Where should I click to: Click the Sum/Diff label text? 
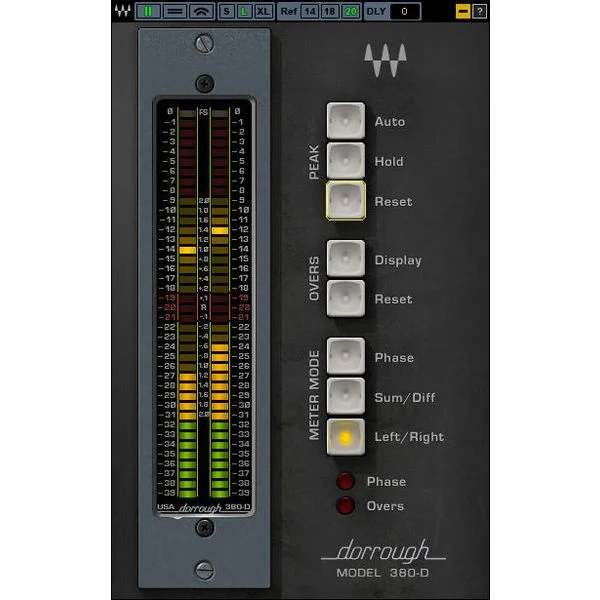point(405,398)
